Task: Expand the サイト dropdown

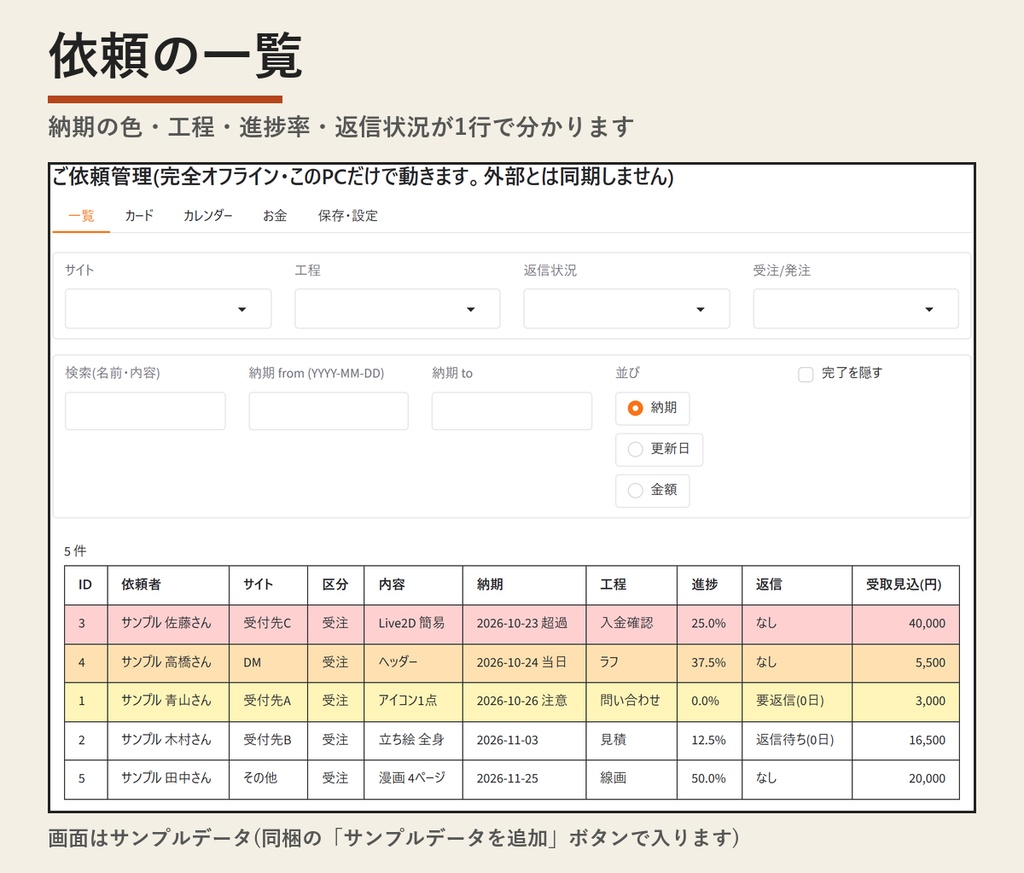Action: [168, 309]
